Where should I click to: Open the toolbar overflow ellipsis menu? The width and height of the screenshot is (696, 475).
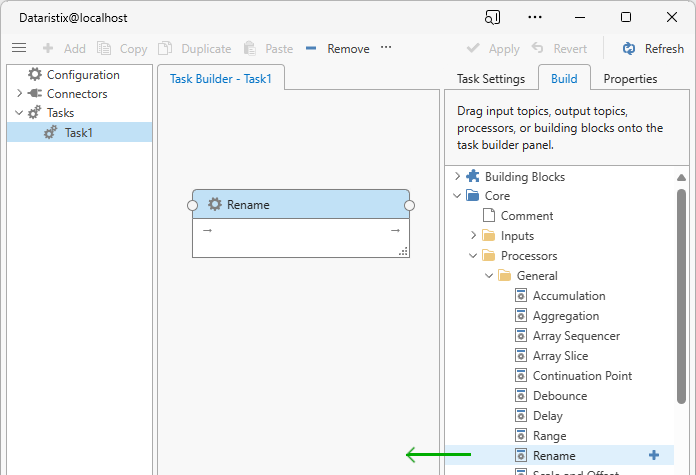[x=386, y=48]
